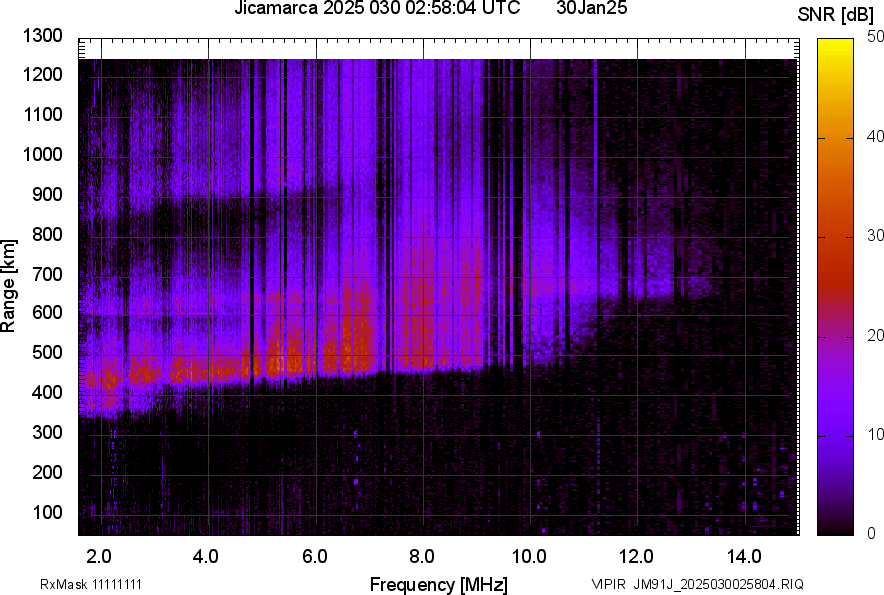Click the file name 'VIPIR JM91J_2025030025804.RIQ'

click(x=697, y=585)
